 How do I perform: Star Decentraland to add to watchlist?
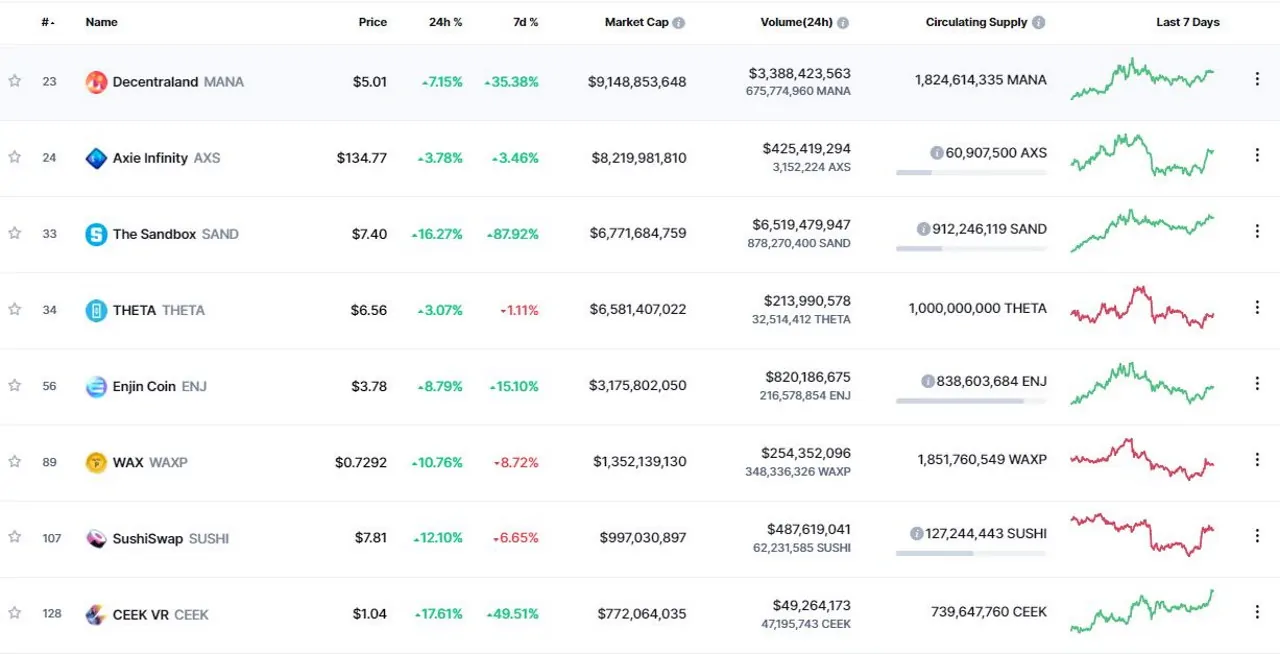click(15, 81)
